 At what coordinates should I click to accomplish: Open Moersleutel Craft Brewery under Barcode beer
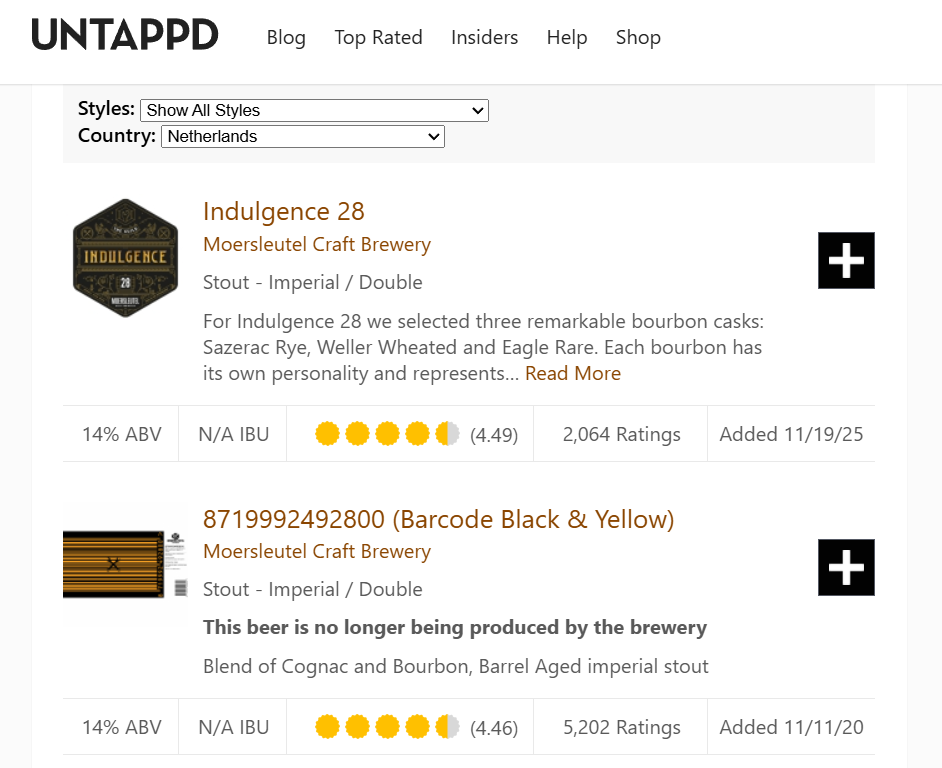coord(317,552)
